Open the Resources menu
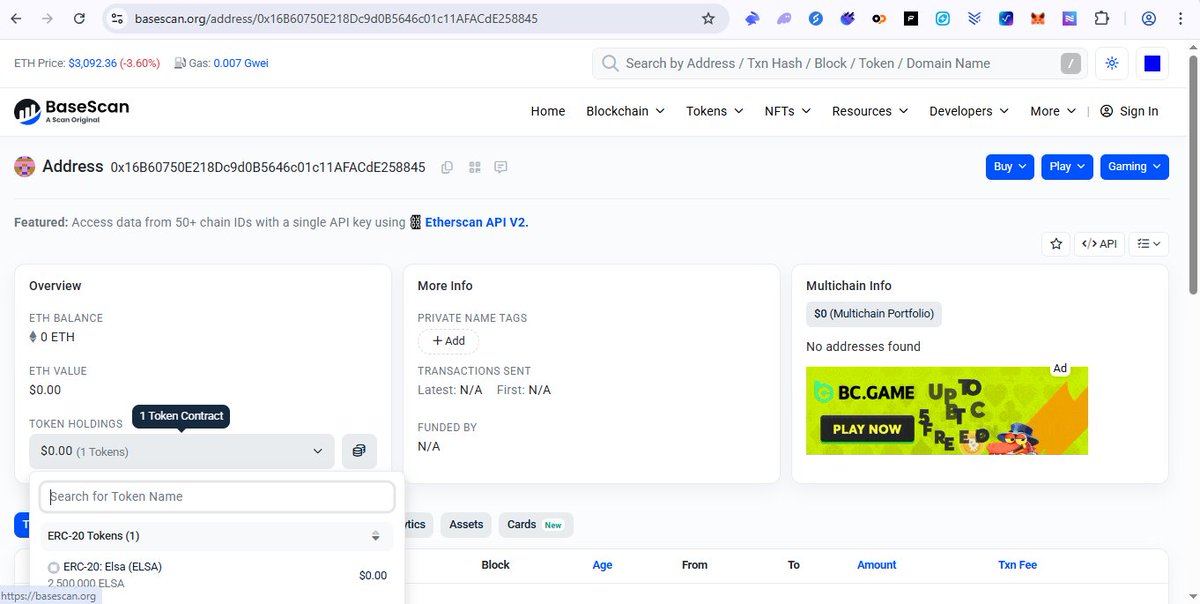The height and width of the screenshot is (604, 1200). pos(870,111)
